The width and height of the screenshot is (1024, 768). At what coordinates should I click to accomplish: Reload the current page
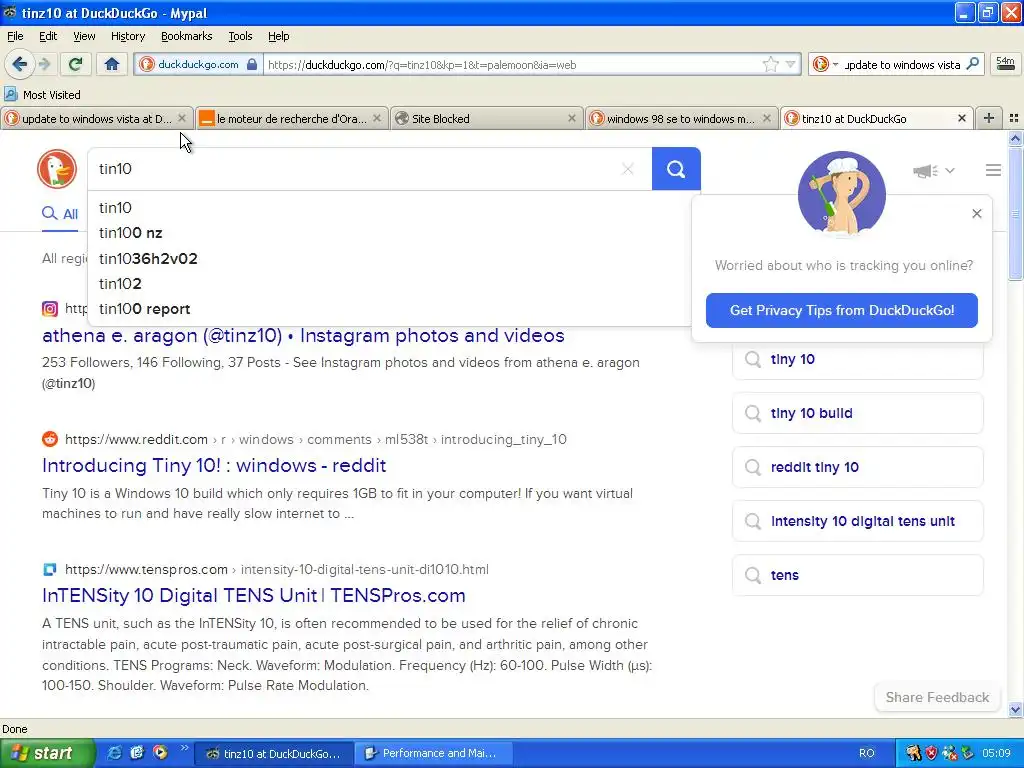(x=76, y=64)
